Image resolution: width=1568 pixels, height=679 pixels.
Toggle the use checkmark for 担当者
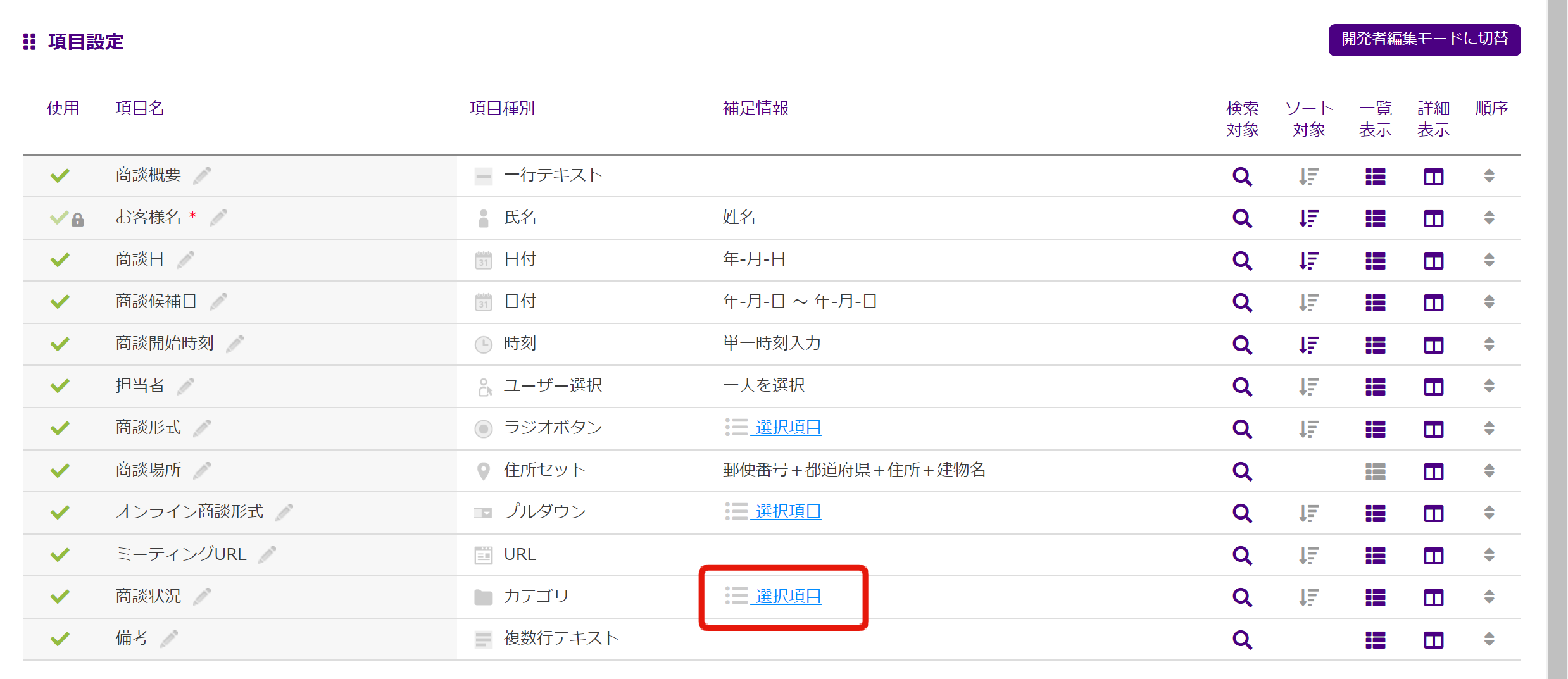(x=60, y=386)
